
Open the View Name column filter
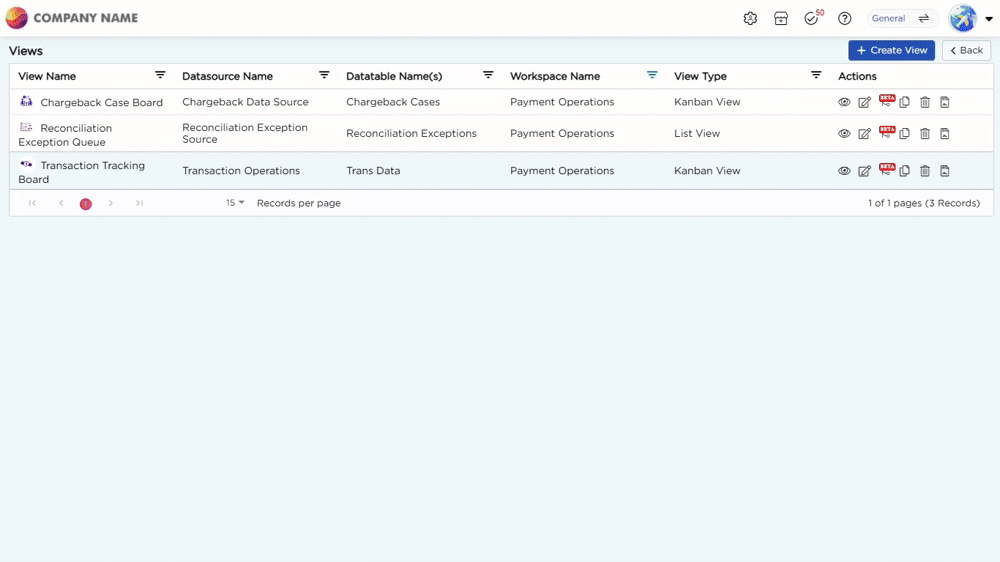160,75
